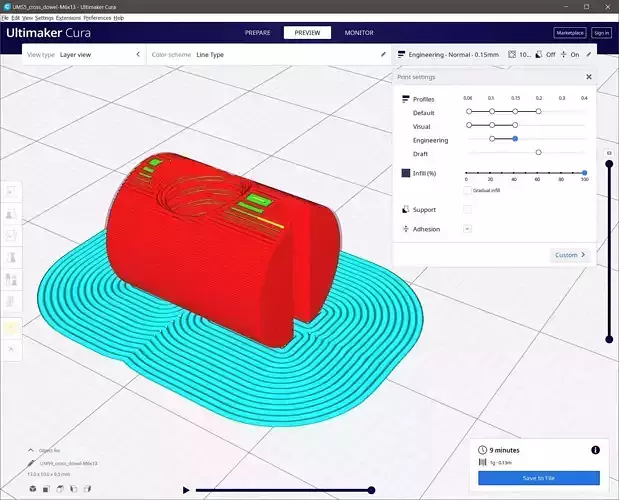Select the Support Blocker tool

click(x=11, y=301)
